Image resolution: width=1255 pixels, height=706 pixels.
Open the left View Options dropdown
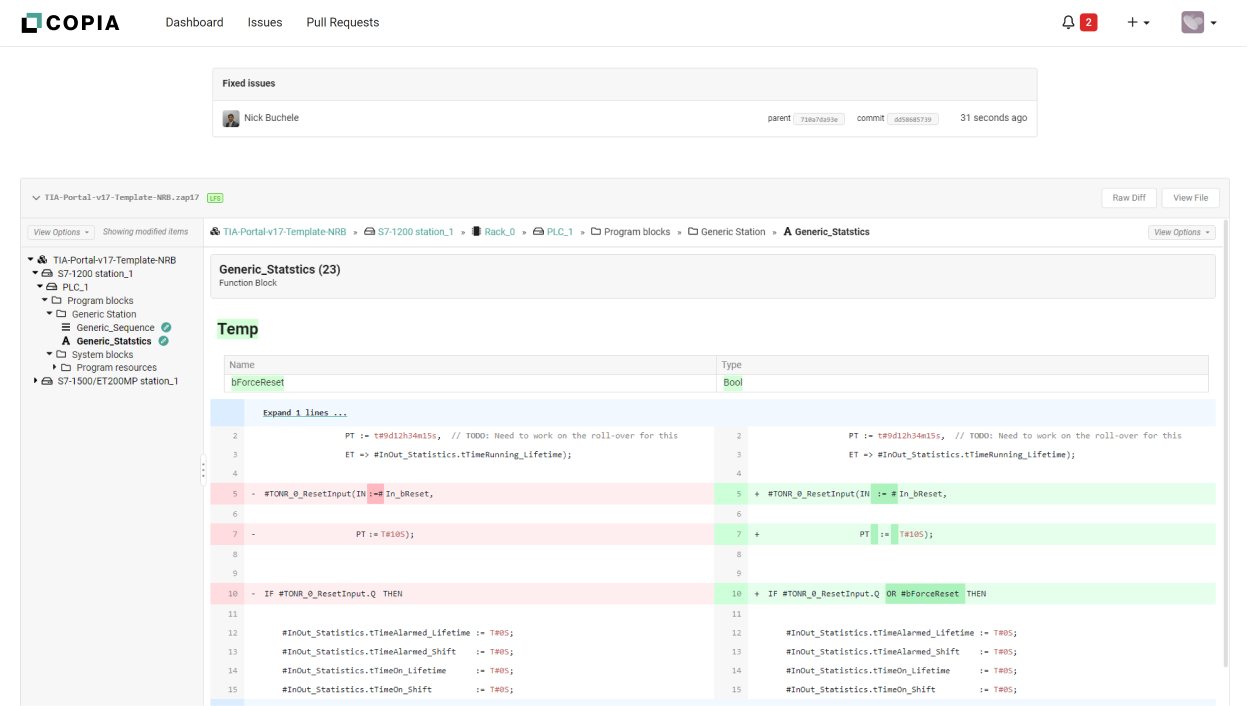tap(61, 232)
